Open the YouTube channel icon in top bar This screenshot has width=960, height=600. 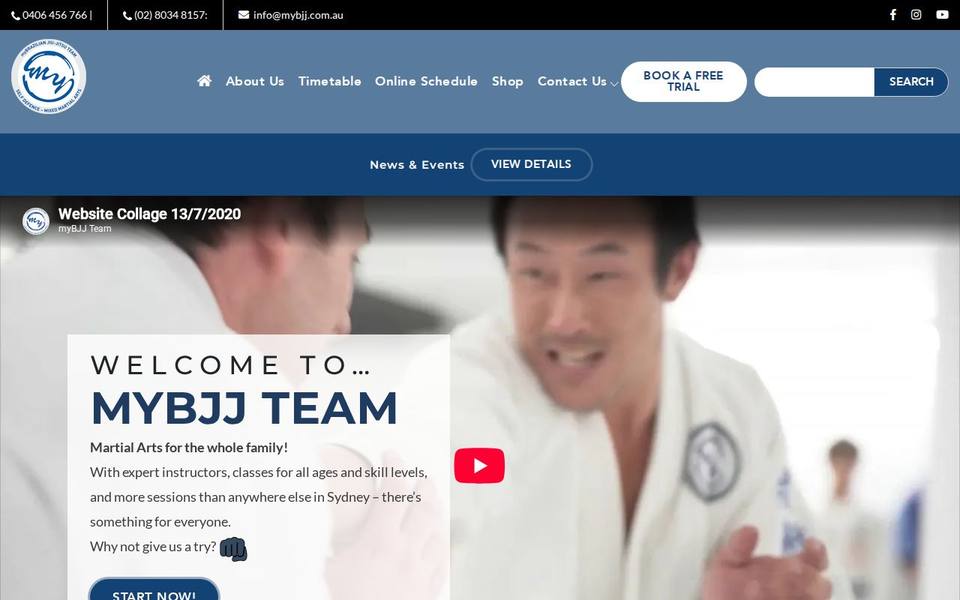942,15
